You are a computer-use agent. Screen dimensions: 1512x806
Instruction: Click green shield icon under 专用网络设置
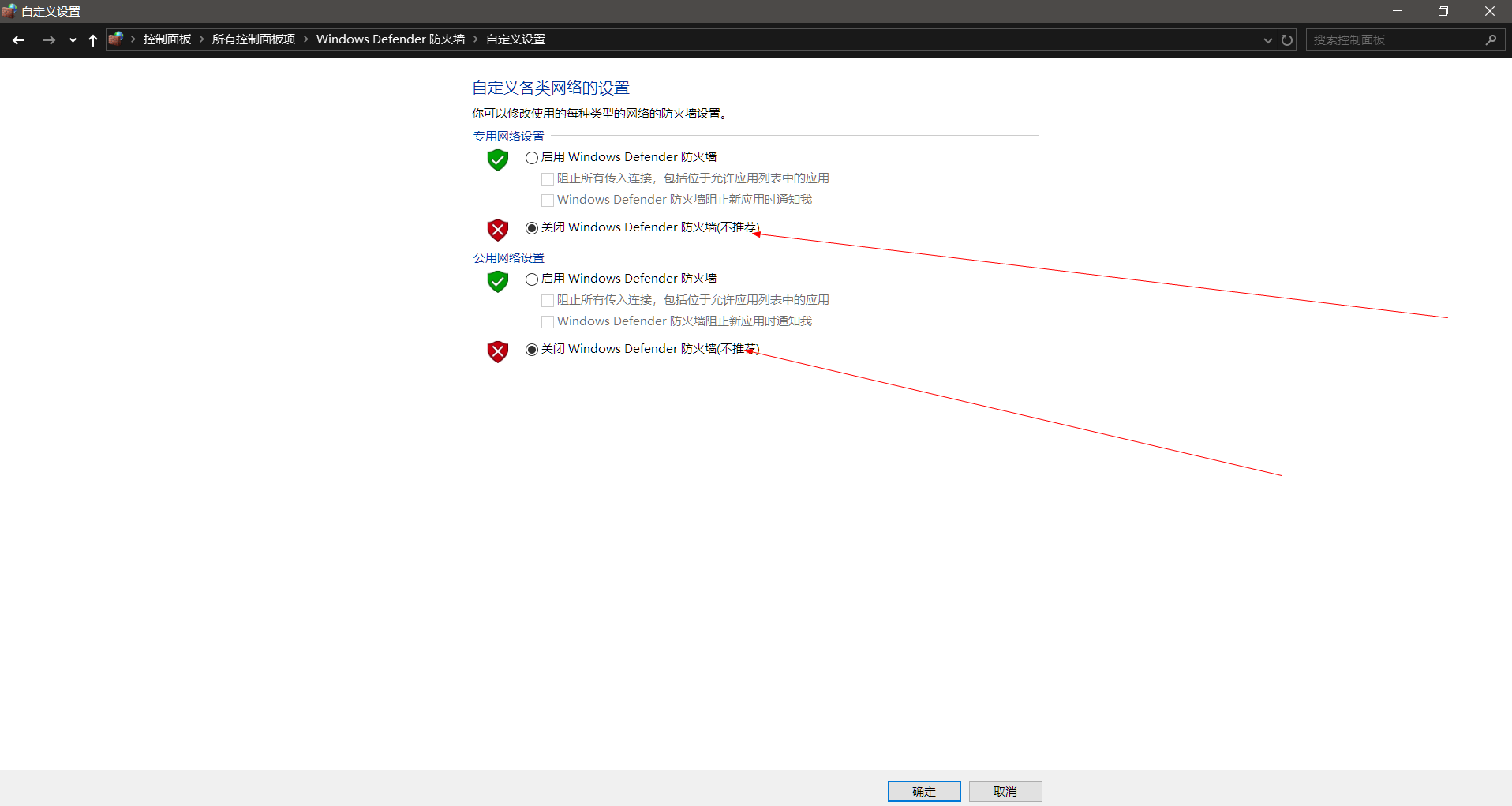point(498,159)
